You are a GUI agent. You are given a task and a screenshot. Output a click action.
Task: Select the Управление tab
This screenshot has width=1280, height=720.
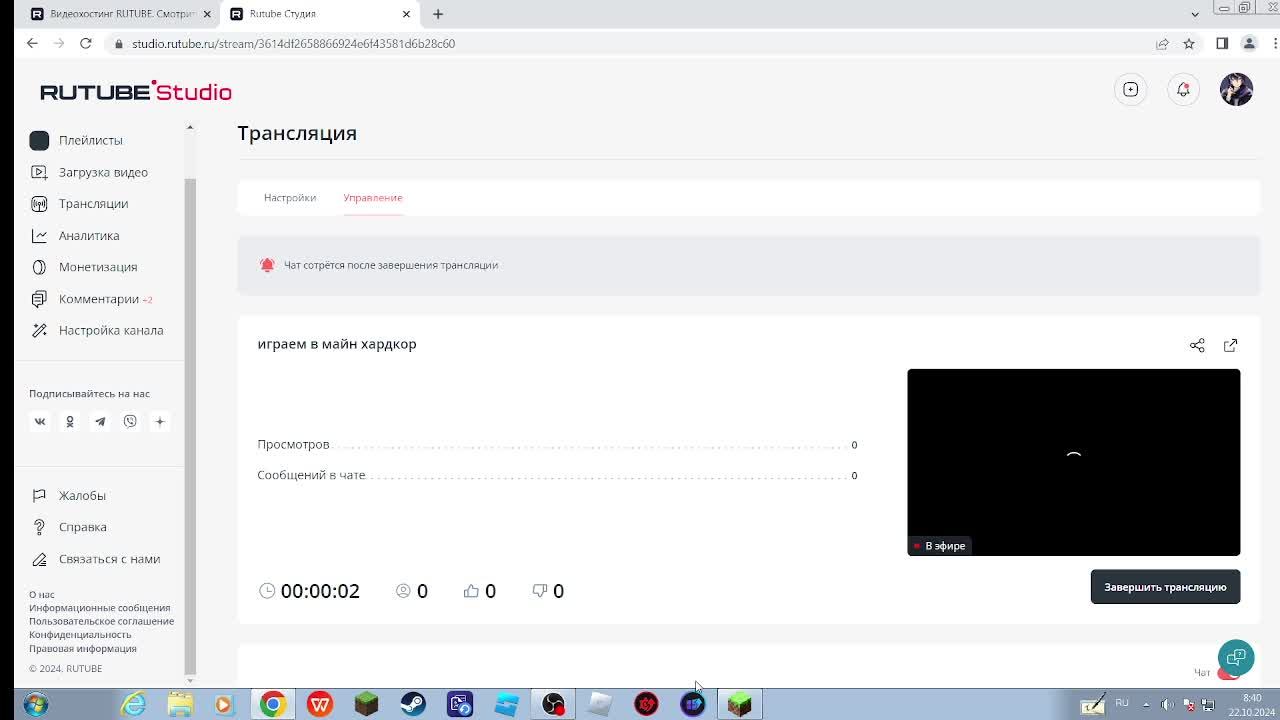(373, 198)
